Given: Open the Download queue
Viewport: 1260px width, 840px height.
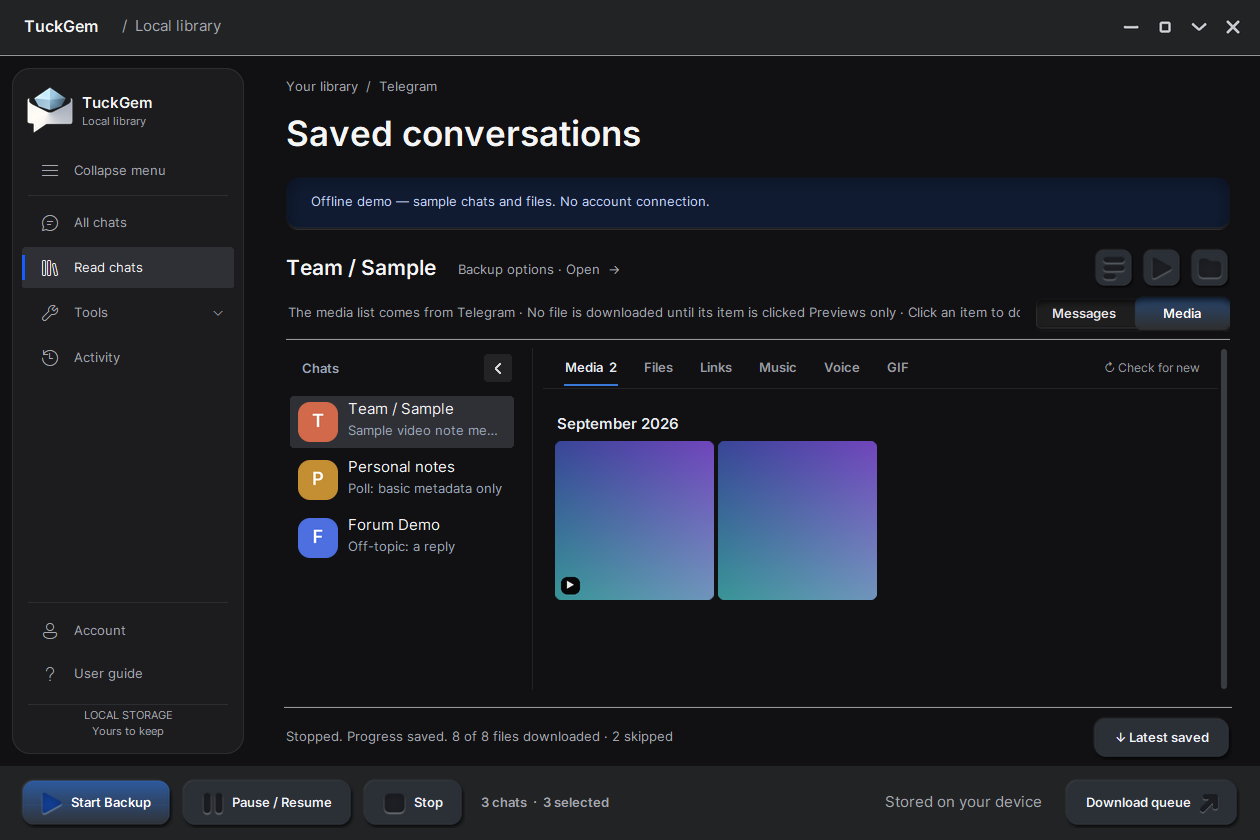Looking at the screenshot, I should [x=1151, y=803].
